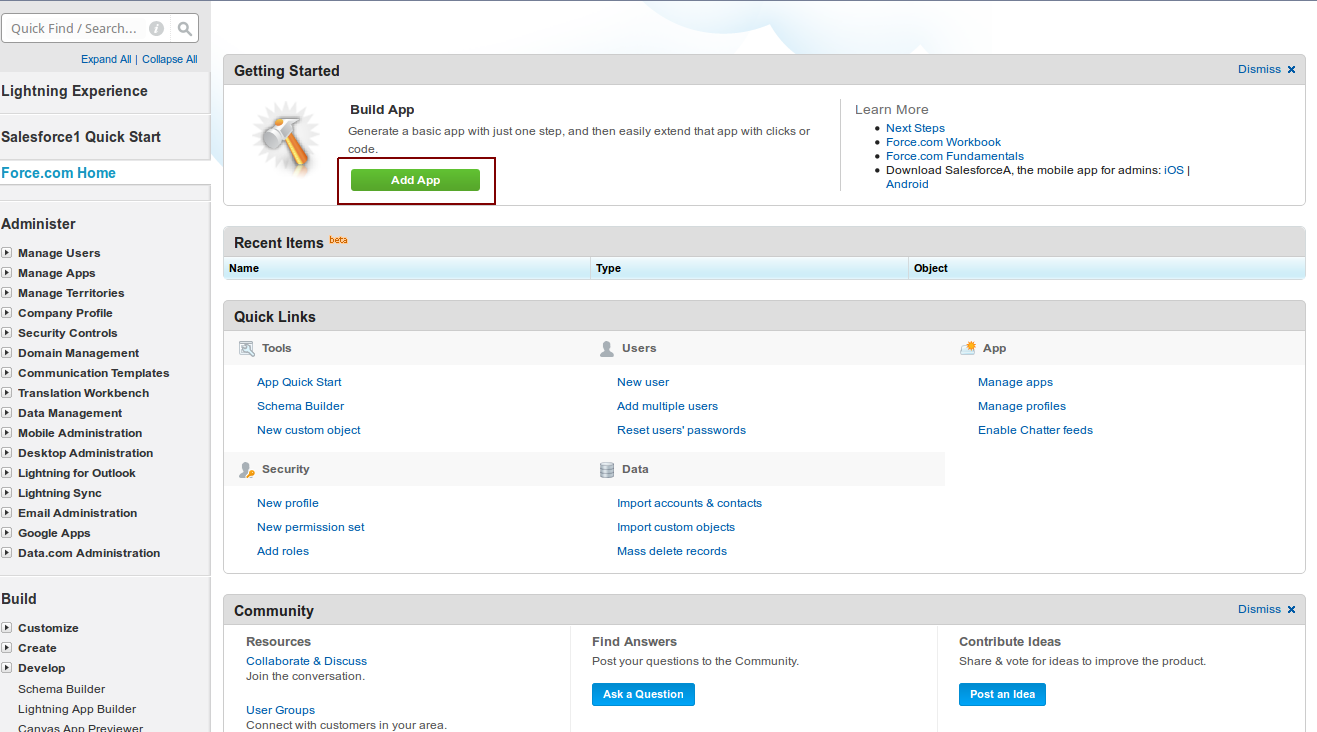
Task: Click the Users section person icon
Action: (607, 348)
